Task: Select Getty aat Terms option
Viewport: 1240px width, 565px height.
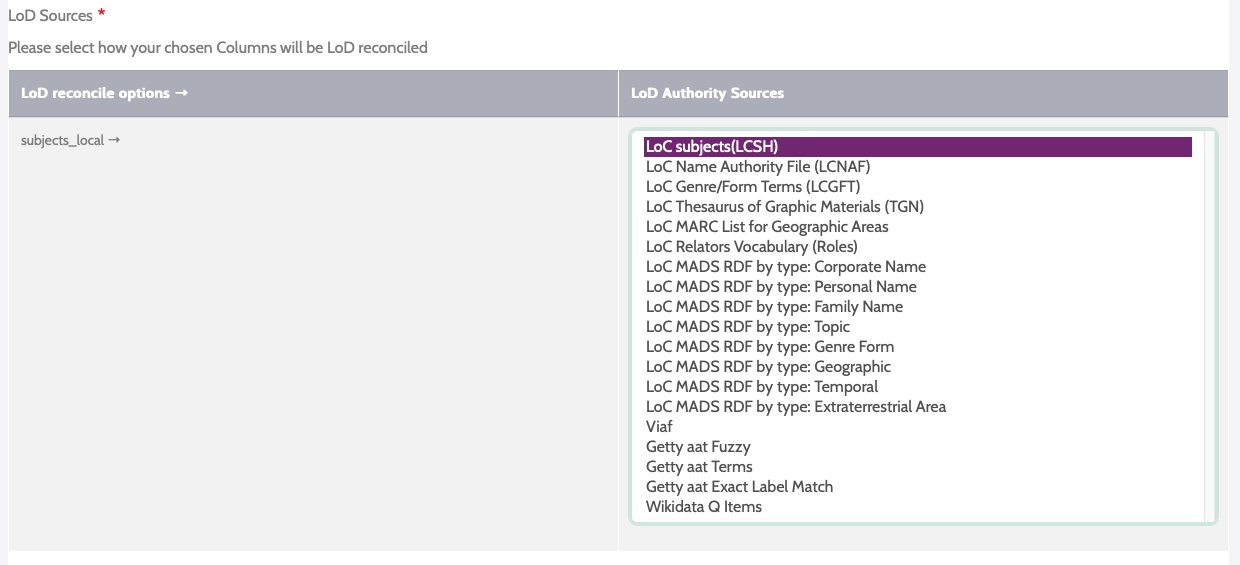Action: tap(699, 467)
